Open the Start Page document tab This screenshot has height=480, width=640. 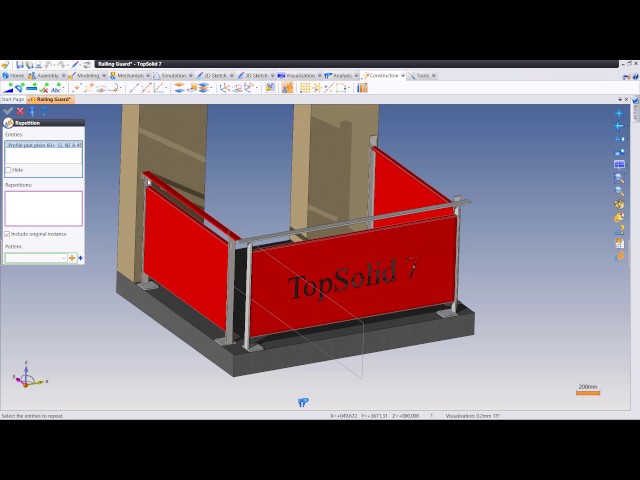tap(13, 99)
